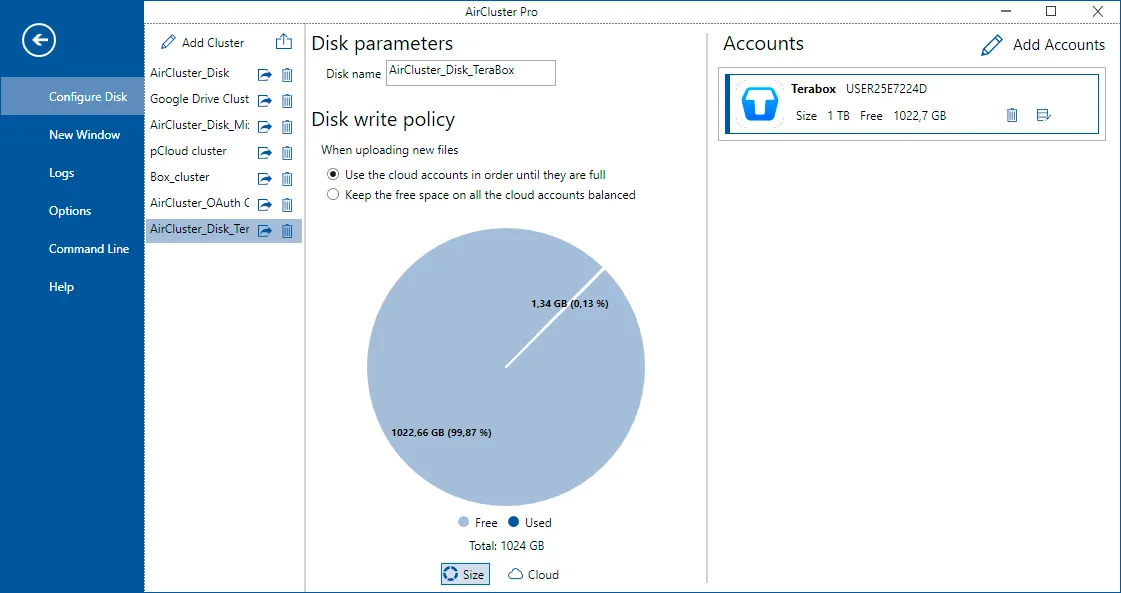Click trash icon for AirCluster_Disk_Mi

point(287,127)
